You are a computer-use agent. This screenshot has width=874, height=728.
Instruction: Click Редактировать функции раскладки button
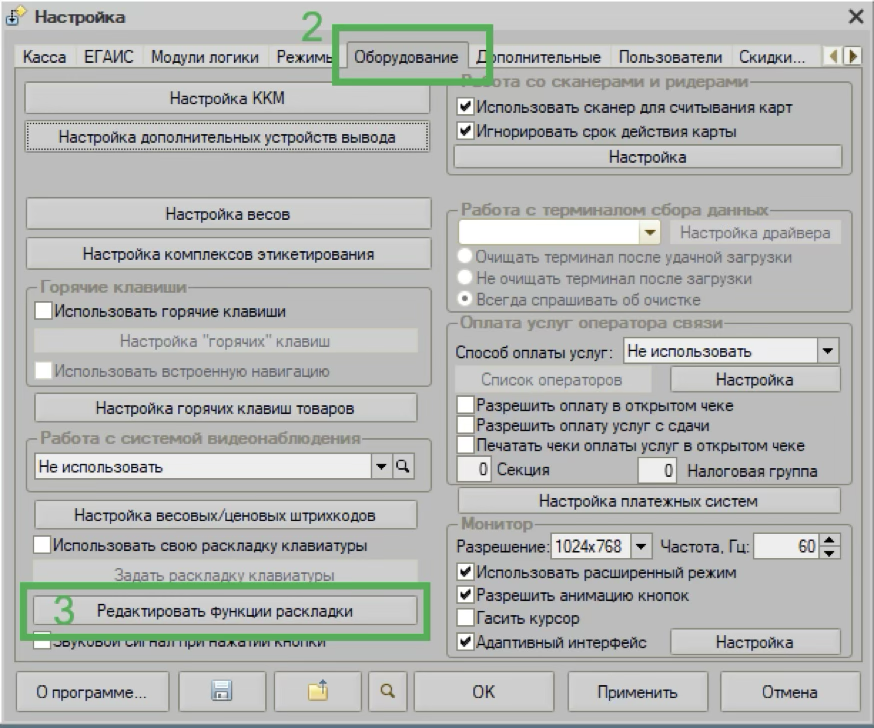225,611
